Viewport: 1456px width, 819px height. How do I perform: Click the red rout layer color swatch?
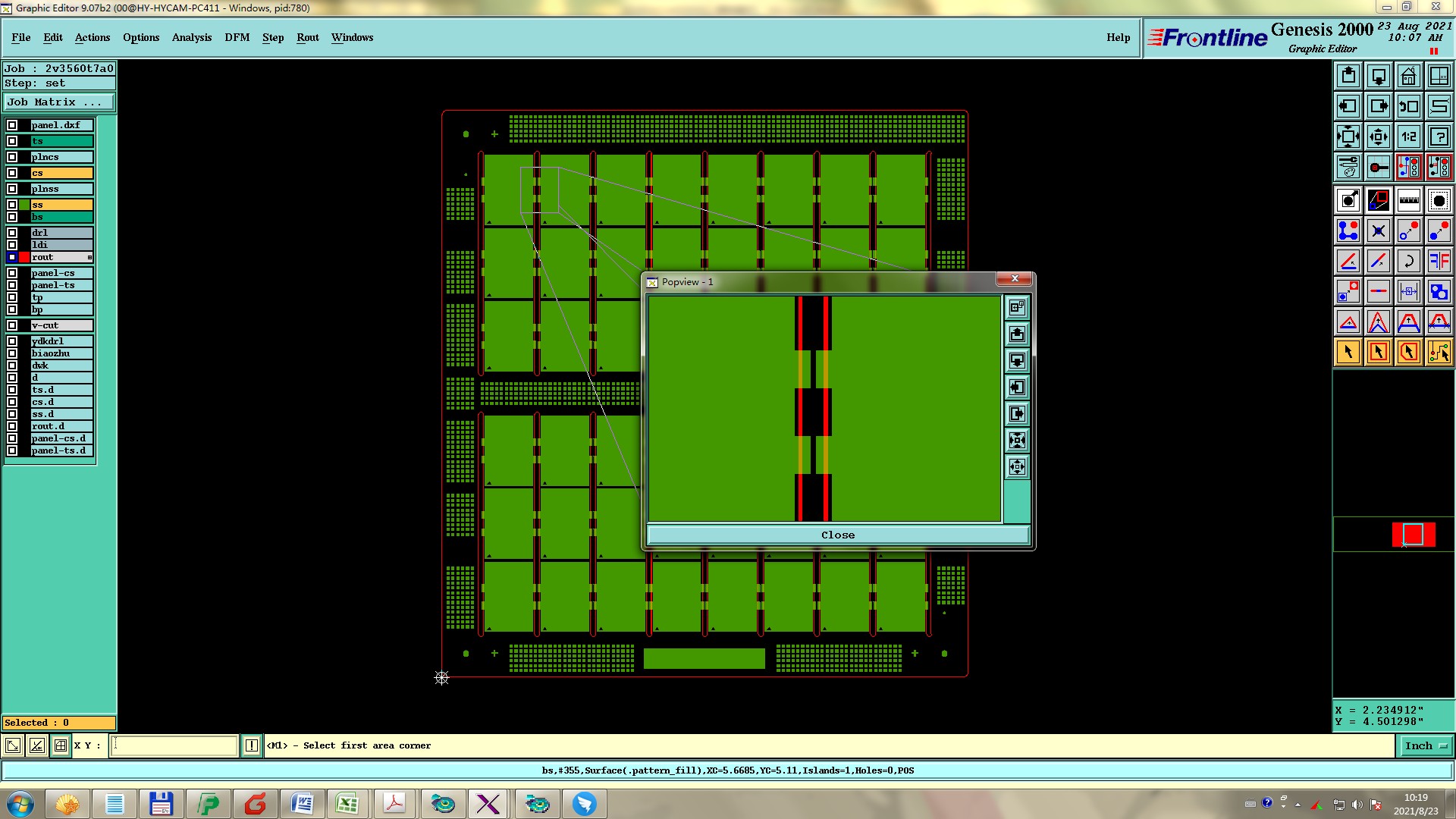tap(24, 257)
